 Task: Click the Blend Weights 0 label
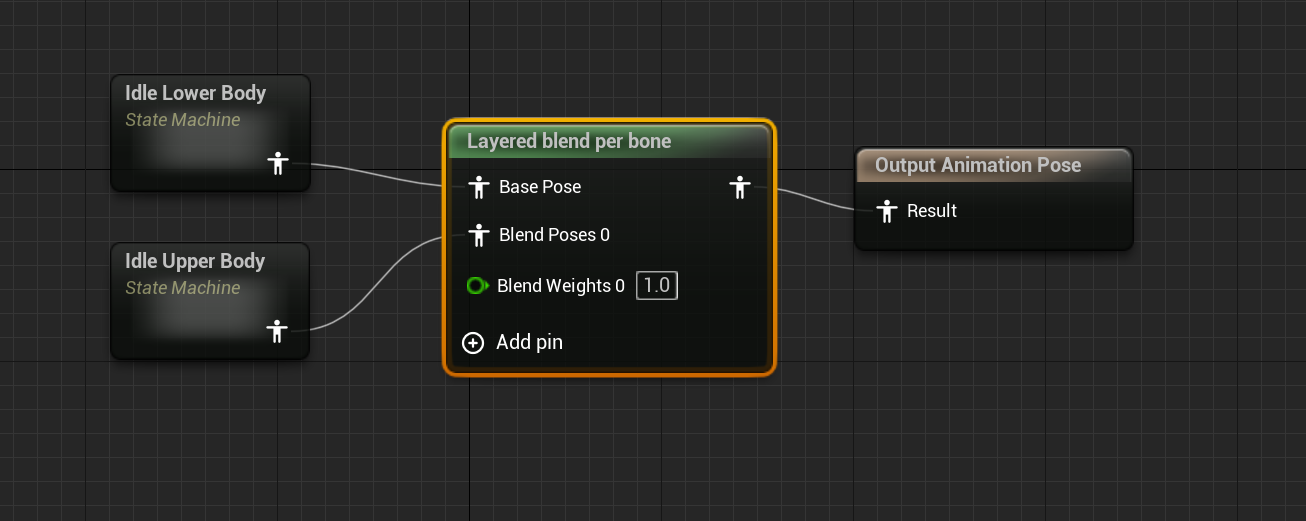pyautogui.click(x=561, y=286)
